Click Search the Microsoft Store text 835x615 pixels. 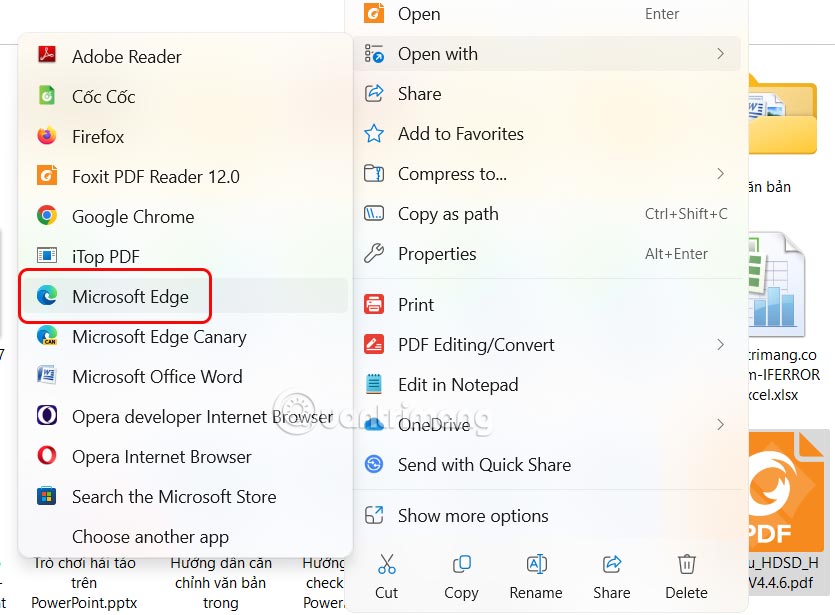click(174, 497)
